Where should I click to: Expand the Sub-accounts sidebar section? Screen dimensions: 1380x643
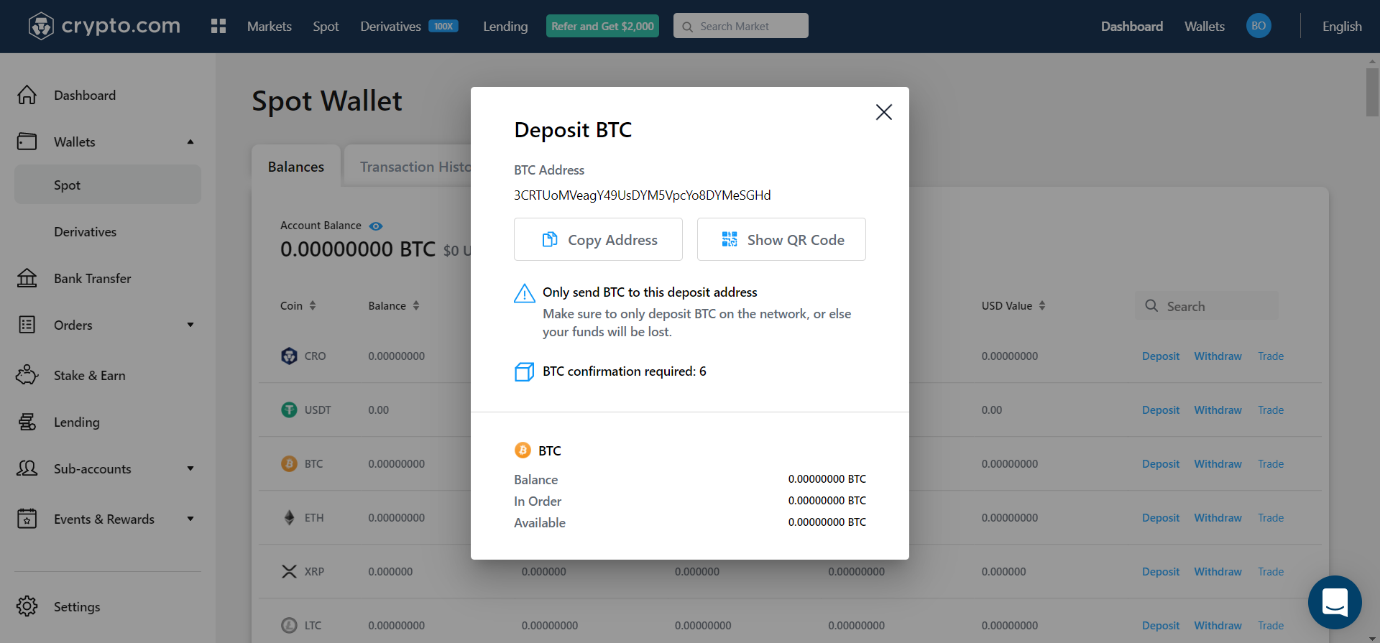(x=190, y=469)
